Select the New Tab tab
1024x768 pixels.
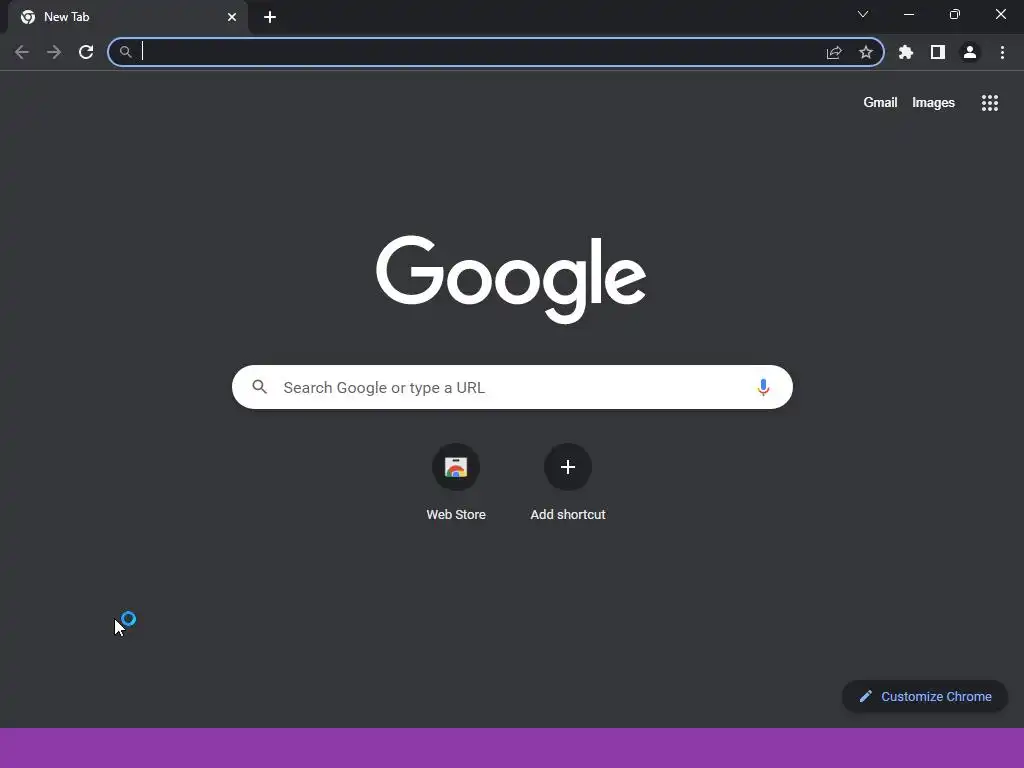pos(128,17)
